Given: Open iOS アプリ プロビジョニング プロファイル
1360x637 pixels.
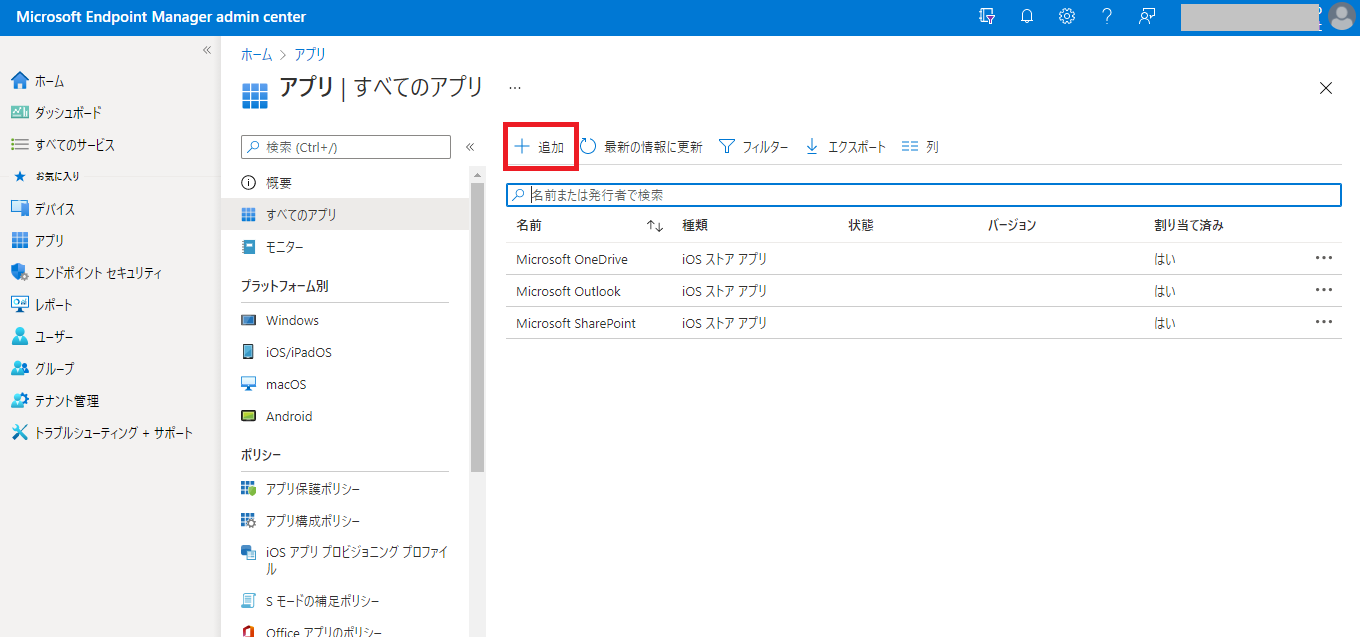Looking at the screenshot, I should coord(345,561).
